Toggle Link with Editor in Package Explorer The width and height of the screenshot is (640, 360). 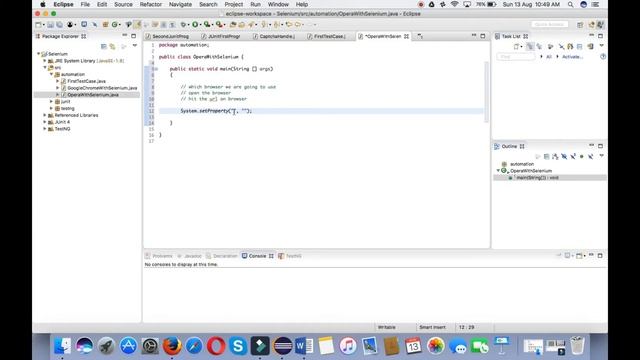113,46
